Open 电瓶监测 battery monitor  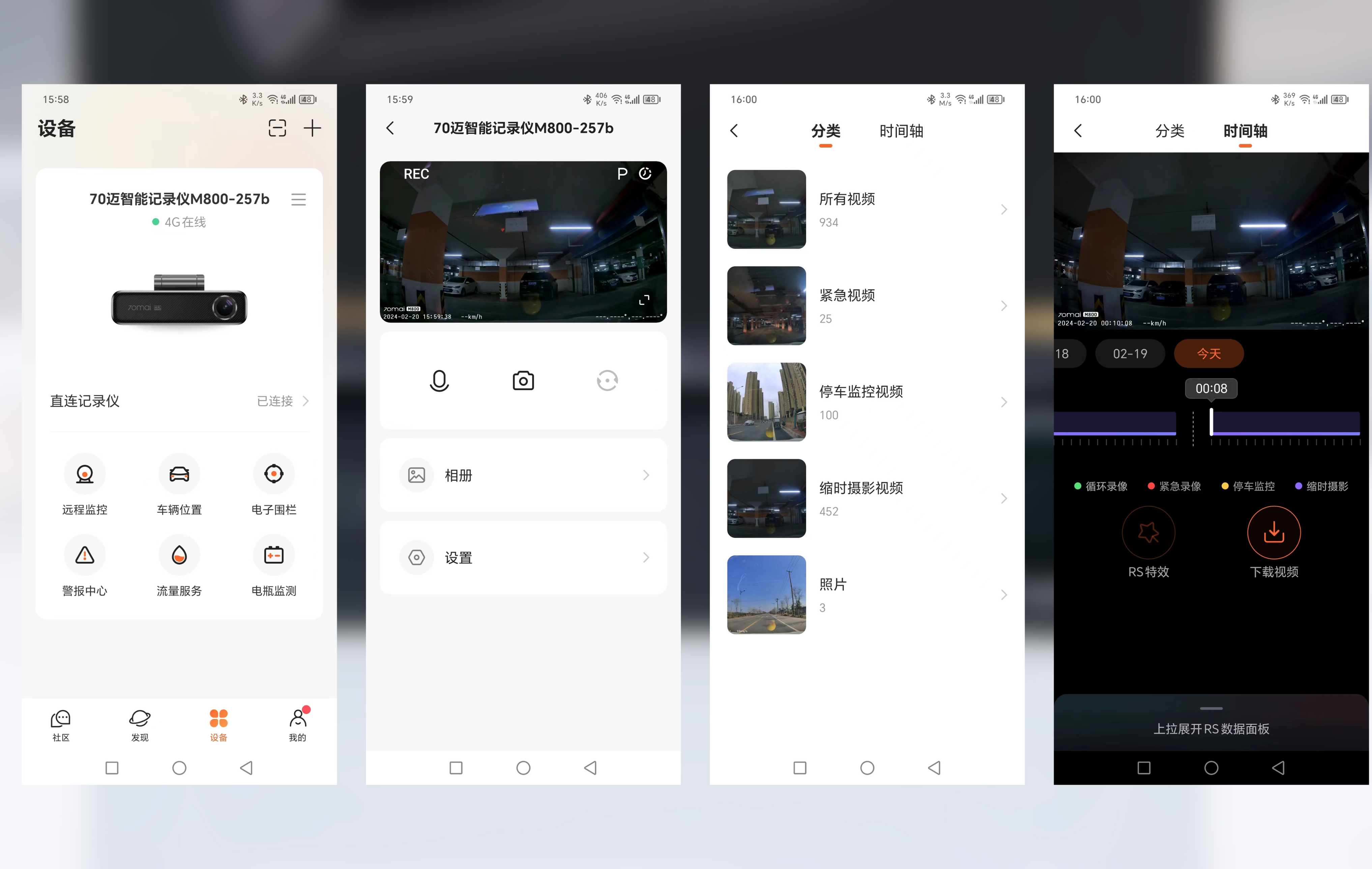274,566
